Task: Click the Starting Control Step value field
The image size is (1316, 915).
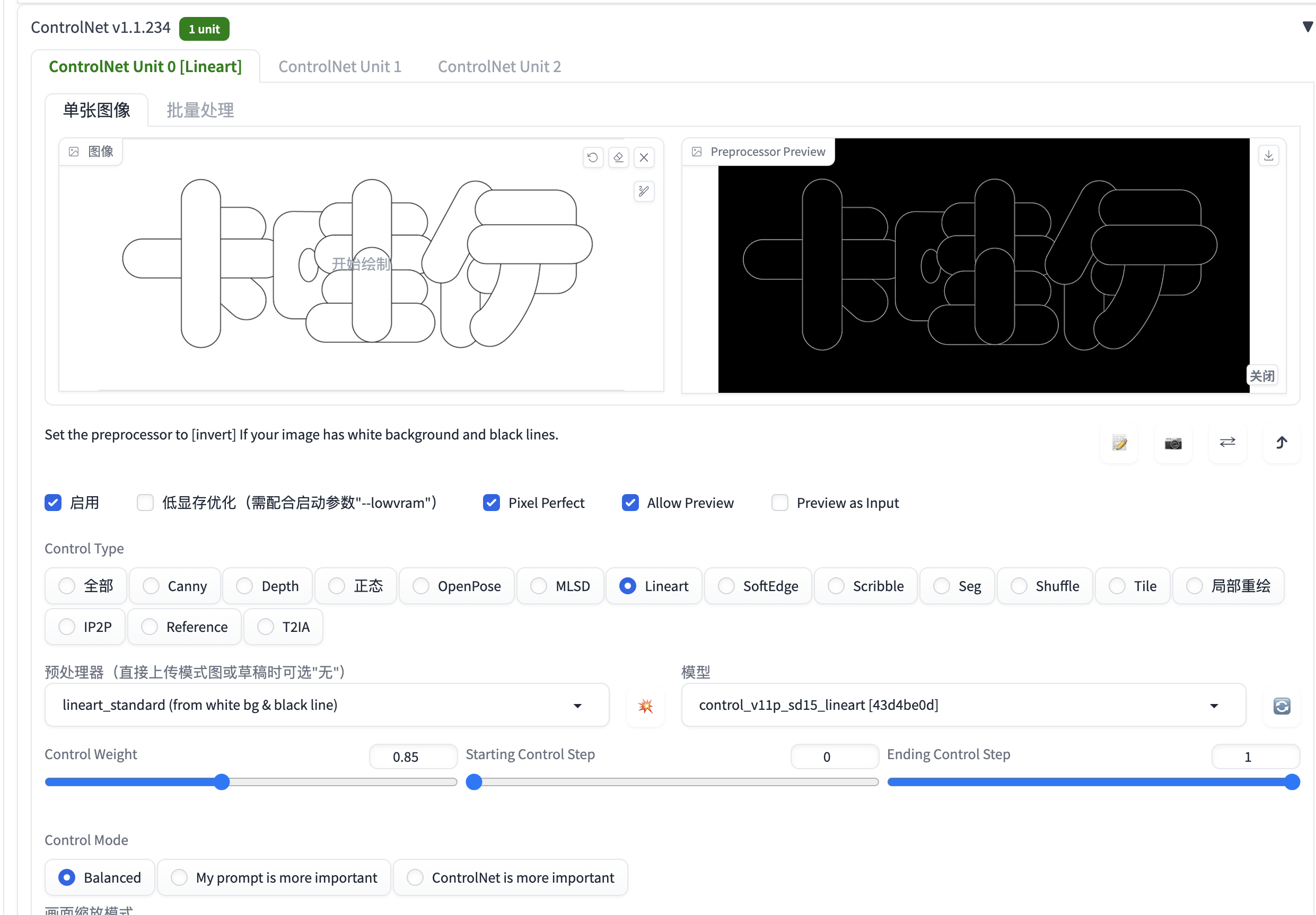Action: 835,756
